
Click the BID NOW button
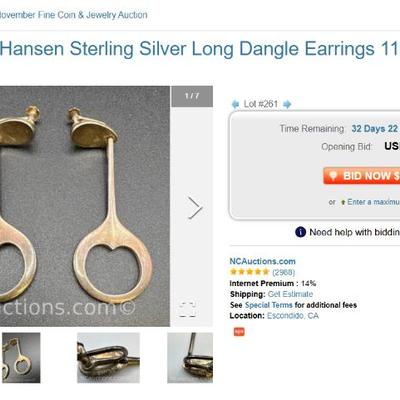click(x=362, y=176)
